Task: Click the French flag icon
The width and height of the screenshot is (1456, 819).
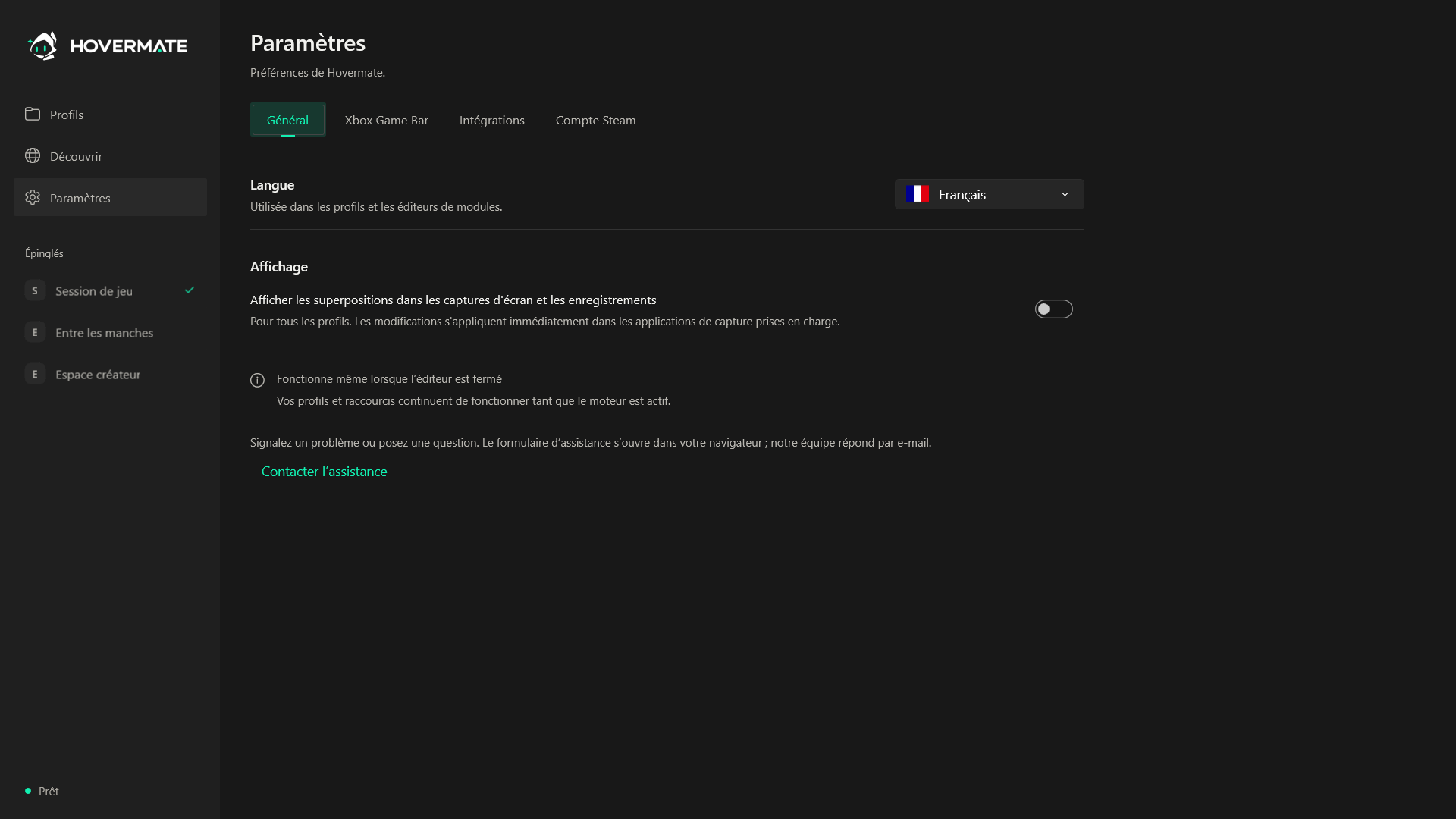Action: (x=918, y=194)
